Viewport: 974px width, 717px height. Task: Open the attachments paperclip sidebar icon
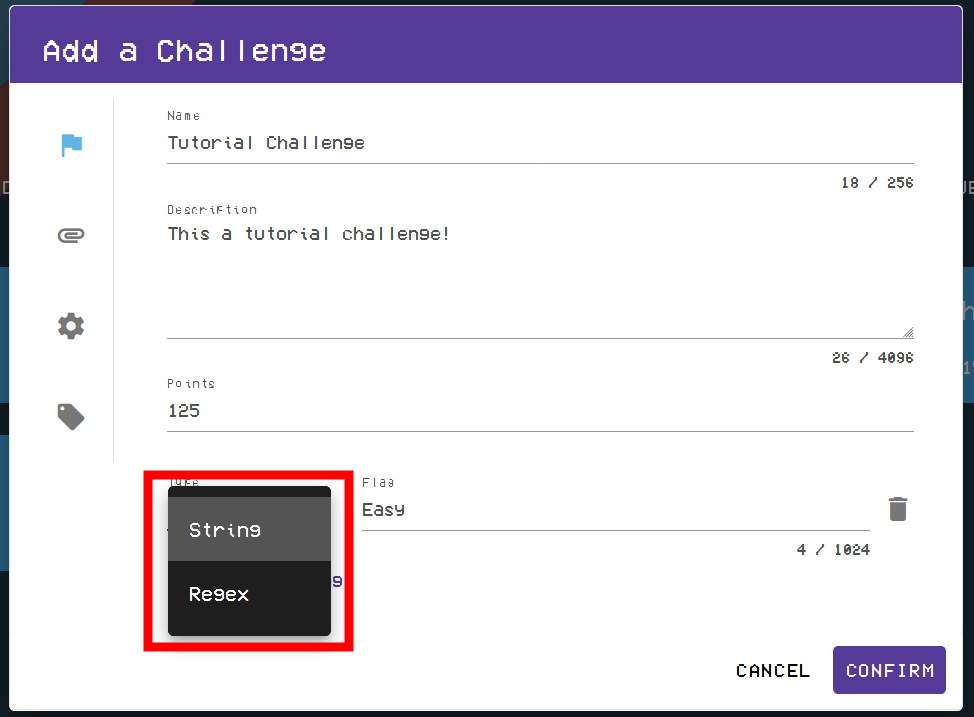pos(71,235)
